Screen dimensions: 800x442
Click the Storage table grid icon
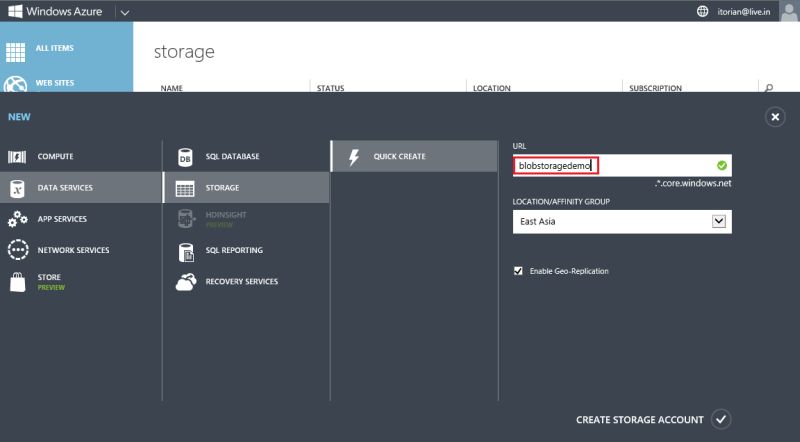[185, 188]
